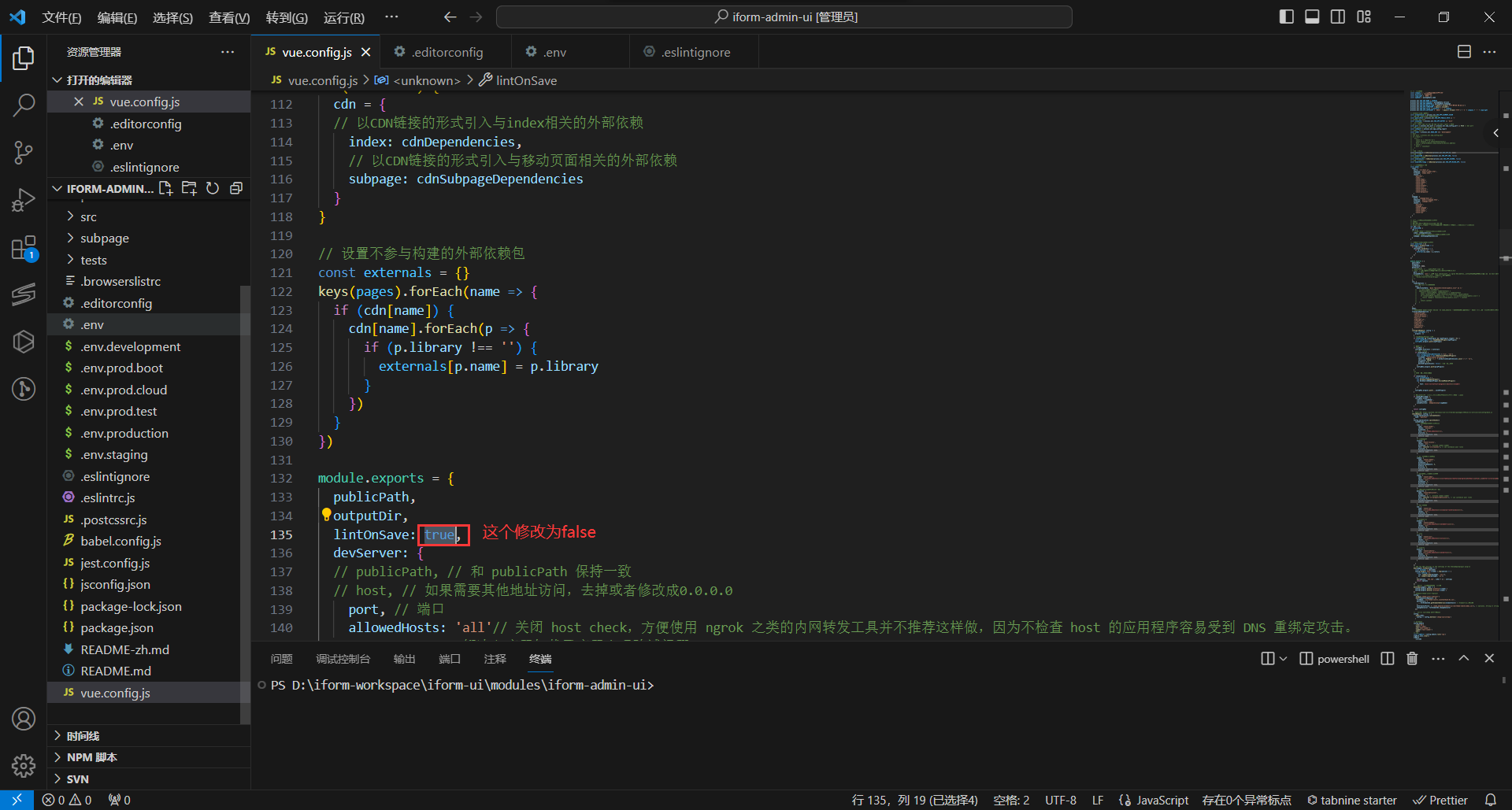Toggle the primary sidebar visibility

[1286, 17]
